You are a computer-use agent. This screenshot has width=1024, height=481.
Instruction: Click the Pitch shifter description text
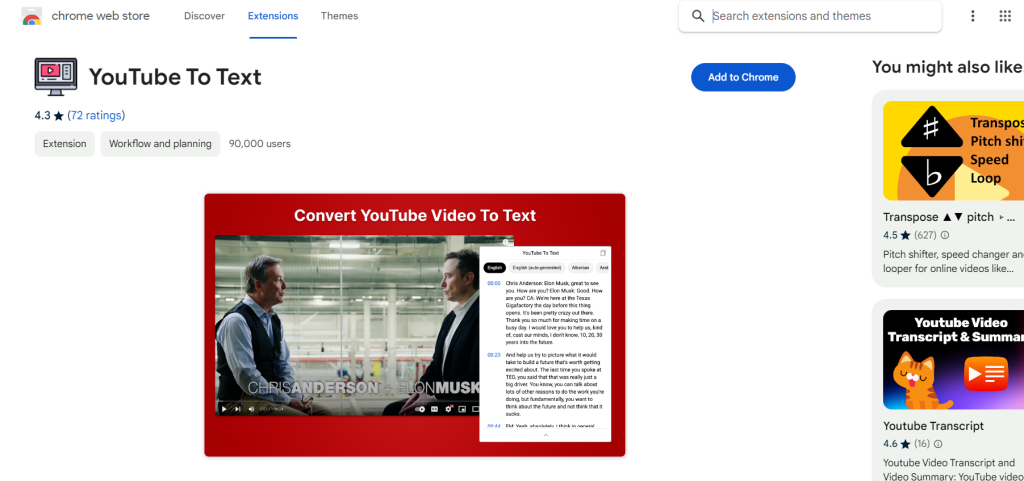coord(953,261)
